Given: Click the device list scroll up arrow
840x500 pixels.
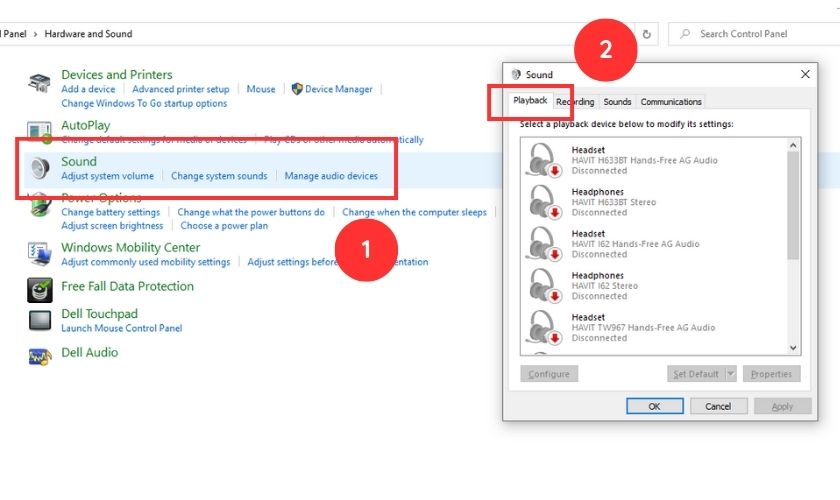Looking at the screenshot, I should (x=793, y=145).
